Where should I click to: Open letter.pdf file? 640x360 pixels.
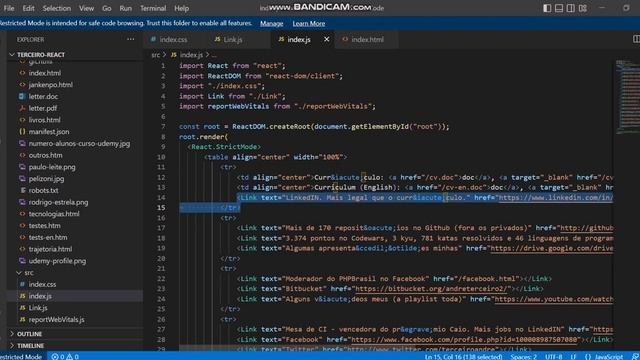[42, 108]
